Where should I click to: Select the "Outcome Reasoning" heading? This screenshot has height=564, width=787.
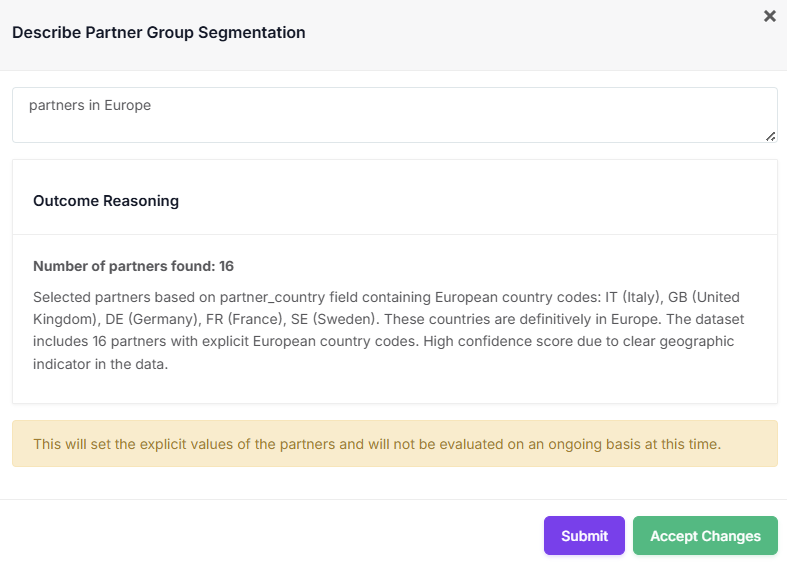click(x=106, y=201)
